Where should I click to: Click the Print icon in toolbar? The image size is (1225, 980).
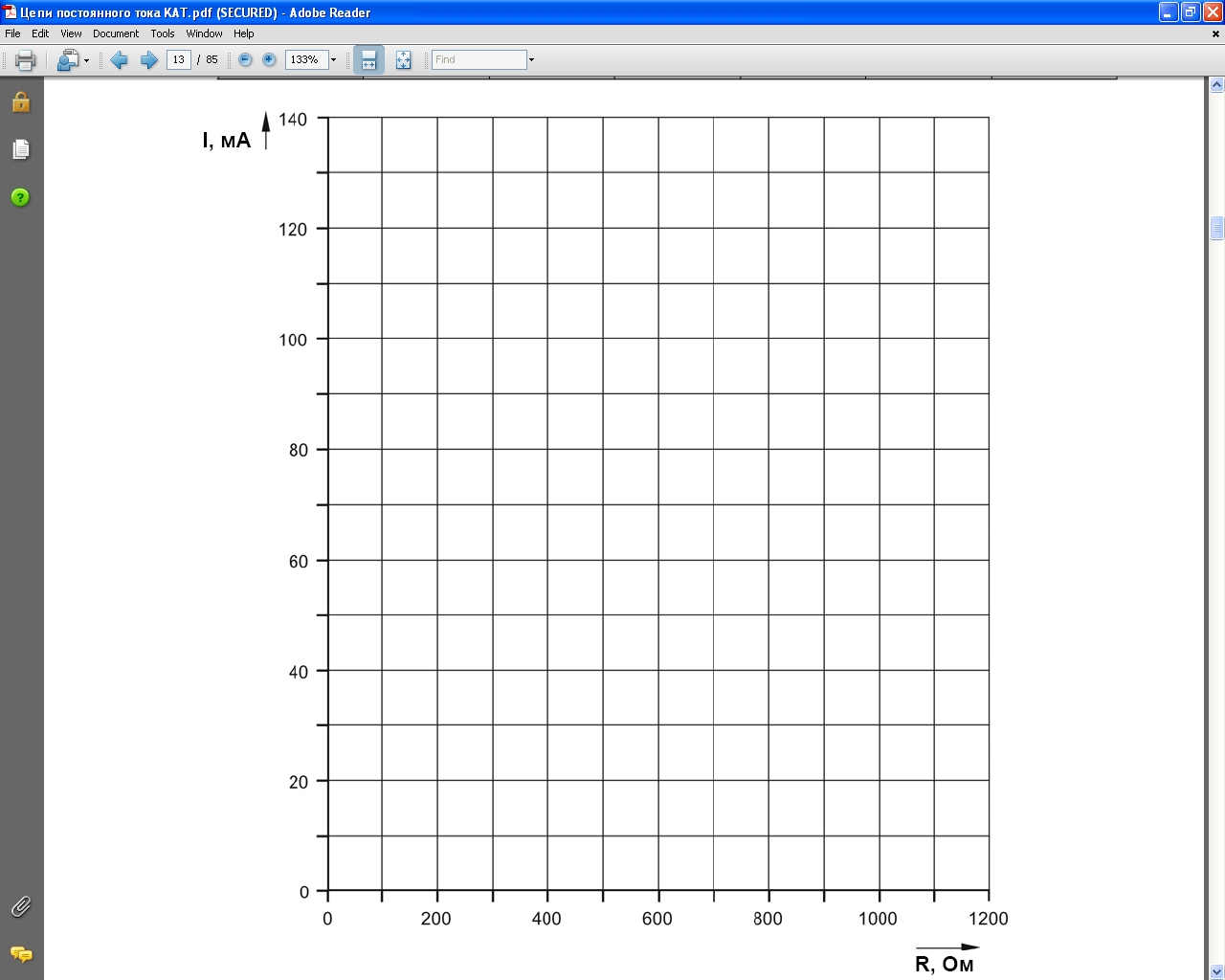26,60
